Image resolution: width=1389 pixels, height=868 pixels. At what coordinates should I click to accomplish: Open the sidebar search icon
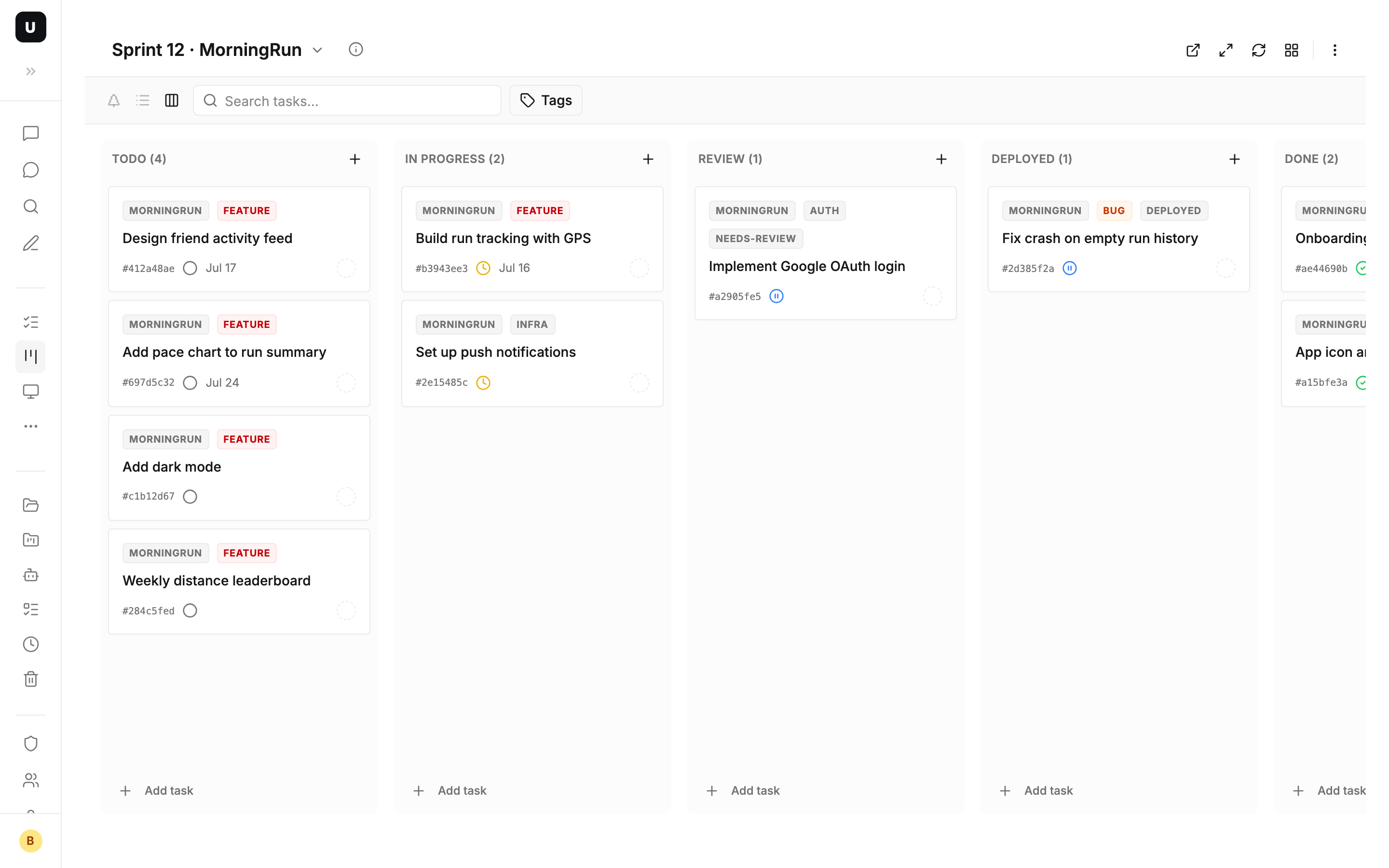tap(30, 207)
